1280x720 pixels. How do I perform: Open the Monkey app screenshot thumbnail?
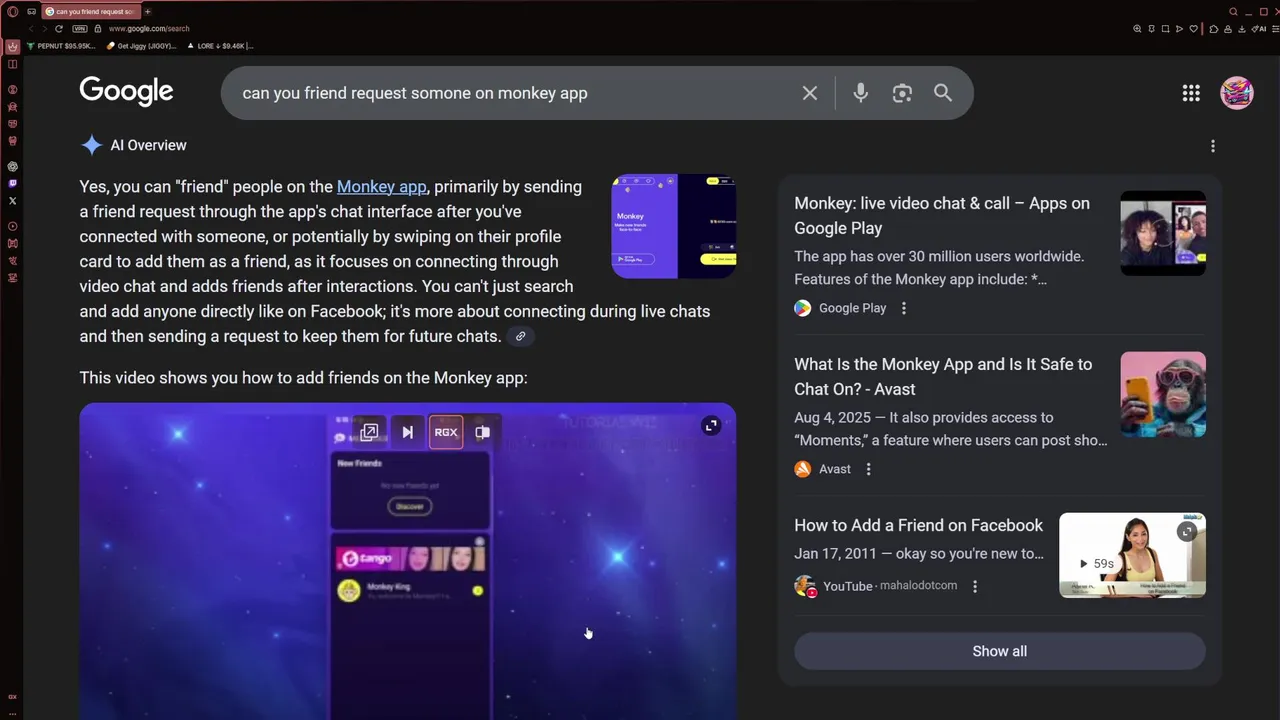pos(674,227)
